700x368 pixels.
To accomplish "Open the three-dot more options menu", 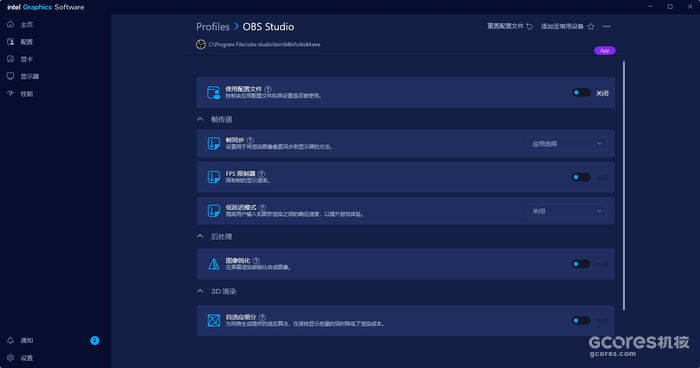I will [x=606, y=26].
